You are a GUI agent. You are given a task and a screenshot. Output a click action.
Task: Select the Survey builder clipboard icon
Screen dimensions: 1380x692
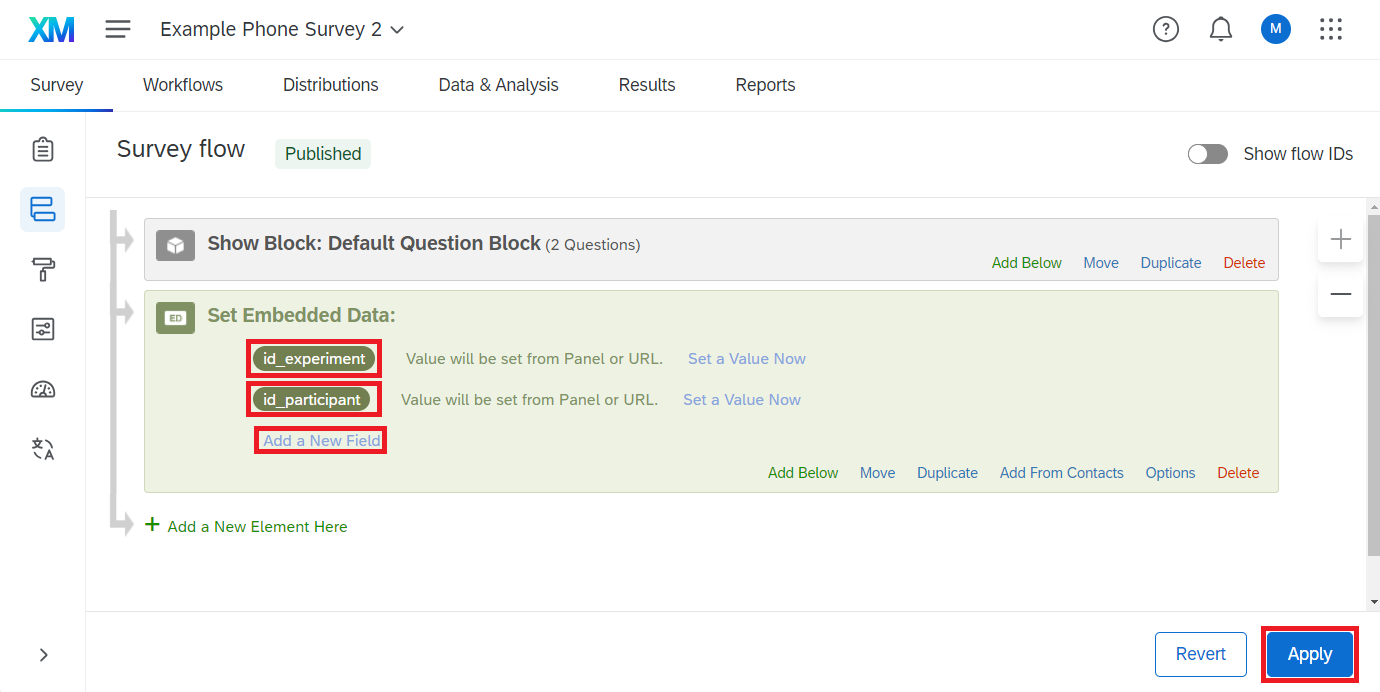(x=43, y=150)
